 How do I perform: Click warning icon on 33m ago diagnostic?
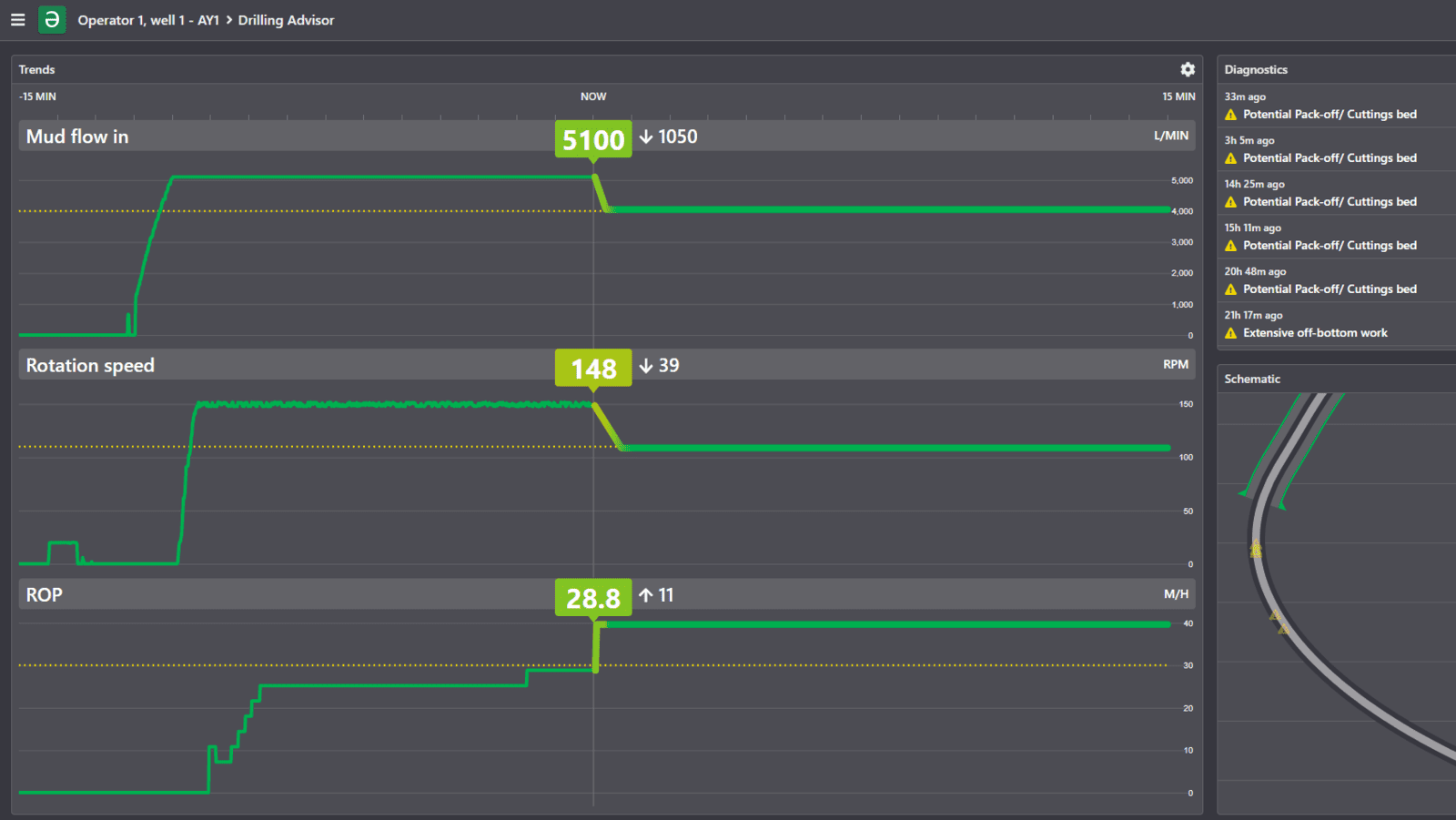[1231, 115]
